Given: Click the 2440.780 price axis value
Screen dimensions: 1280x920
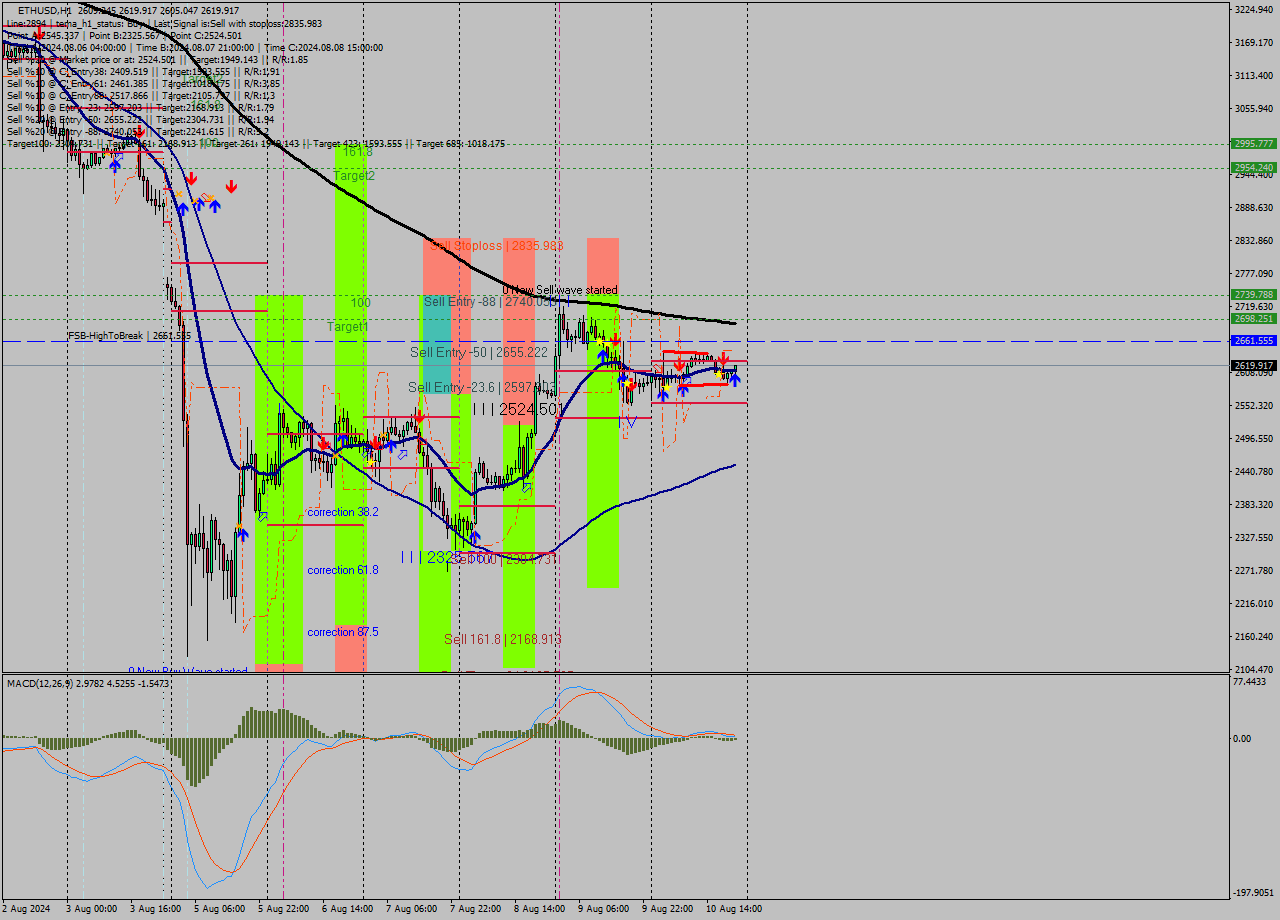Looking at the screenshot, I should click(x=1254, y=471).
